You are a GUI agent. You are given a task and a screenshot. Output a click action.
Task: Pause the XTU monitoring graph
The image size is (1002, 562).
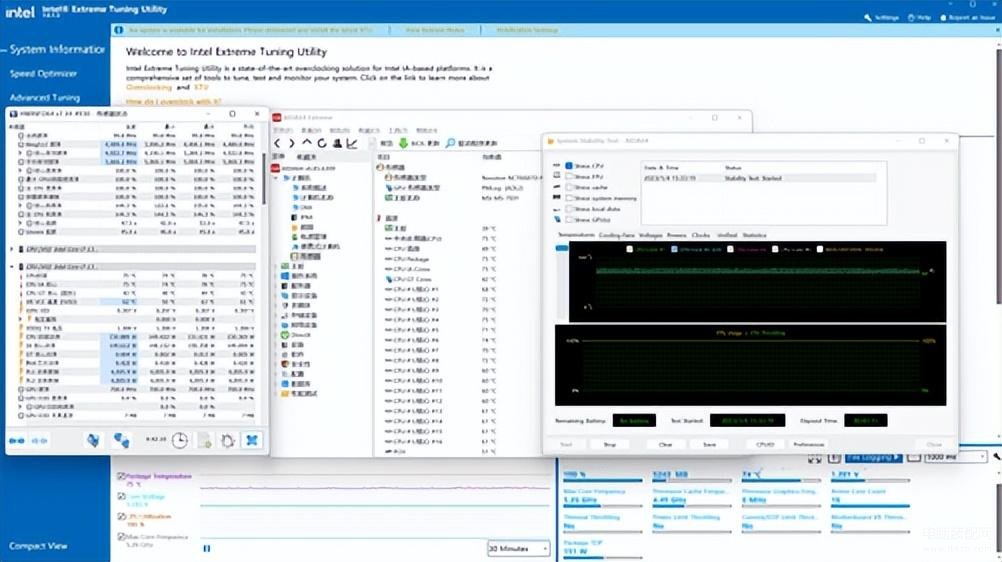coord(206,548)
